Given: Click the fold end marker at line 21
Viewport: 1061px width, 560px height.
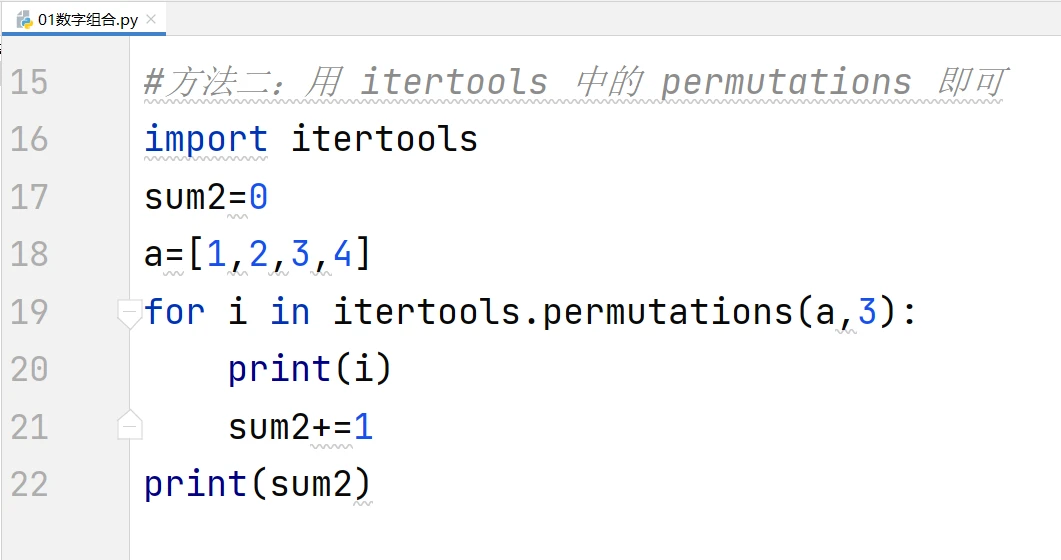Looking at the screenshot, I should 129,427.
